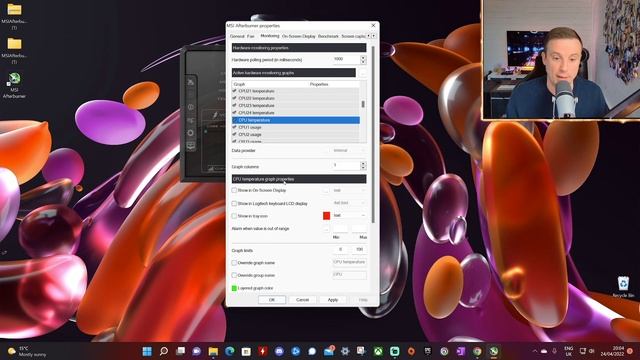Screen dimensions: 640x360
Task: Open Task View on taskbar
Action: pyautogui.click(x=180, y=351)
